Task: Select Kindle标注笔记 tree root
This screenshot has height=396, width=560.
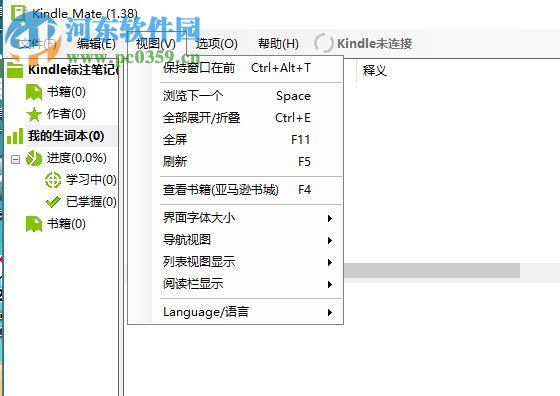Action: coord(73,69)
